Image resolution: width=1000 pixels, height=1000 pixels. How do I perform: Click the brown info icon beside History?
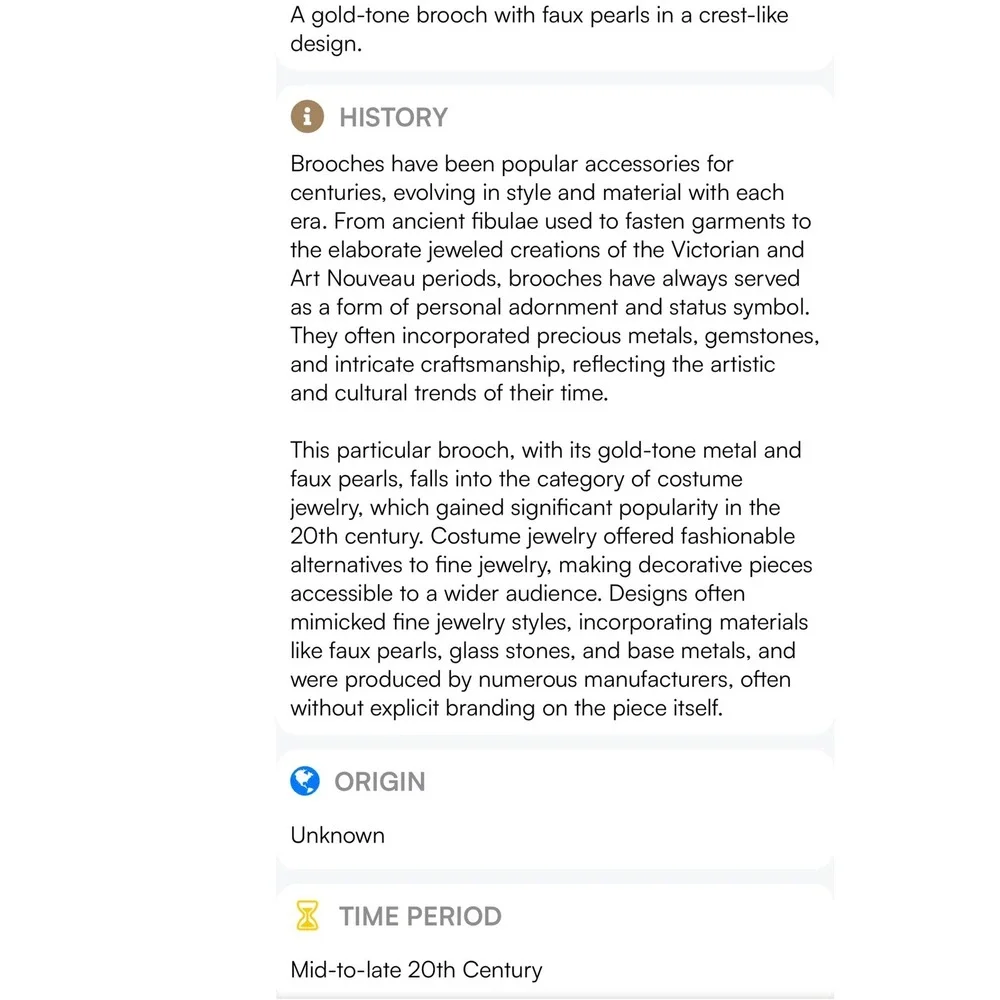tap(307, 117)
